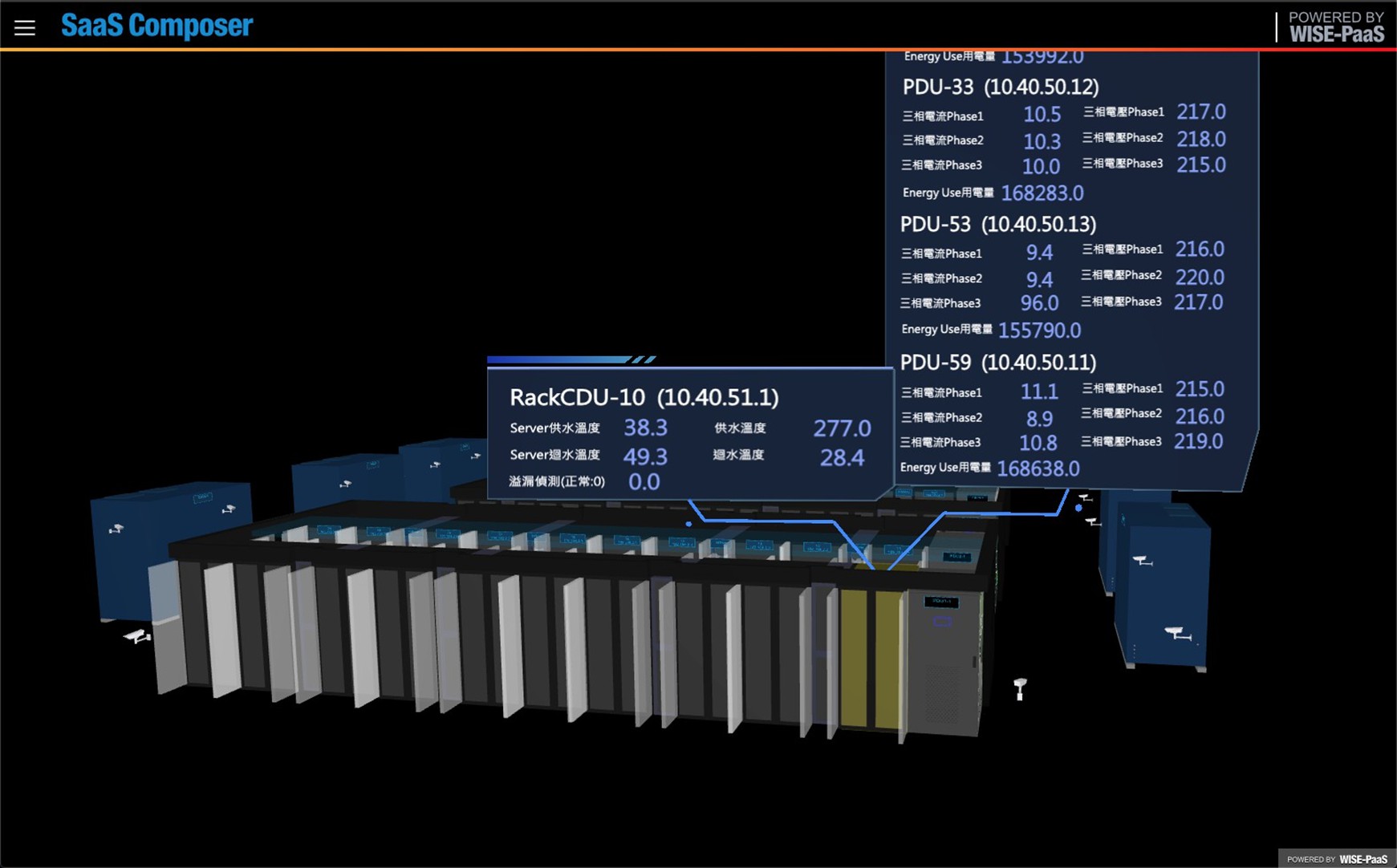The width and height of the screenshot is (1397, 868).
Task: Click the PDU-59 panel heading
Action: (997, 363)
